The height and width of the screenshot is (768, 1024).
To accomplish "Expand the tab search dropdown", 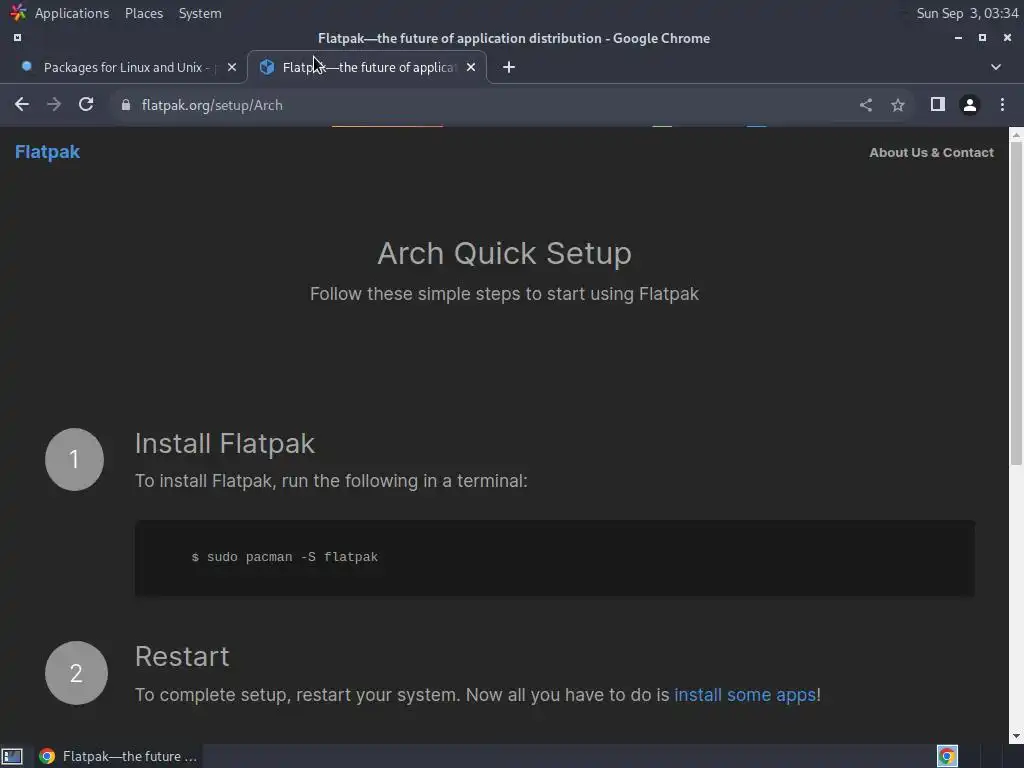I will 996,67.
